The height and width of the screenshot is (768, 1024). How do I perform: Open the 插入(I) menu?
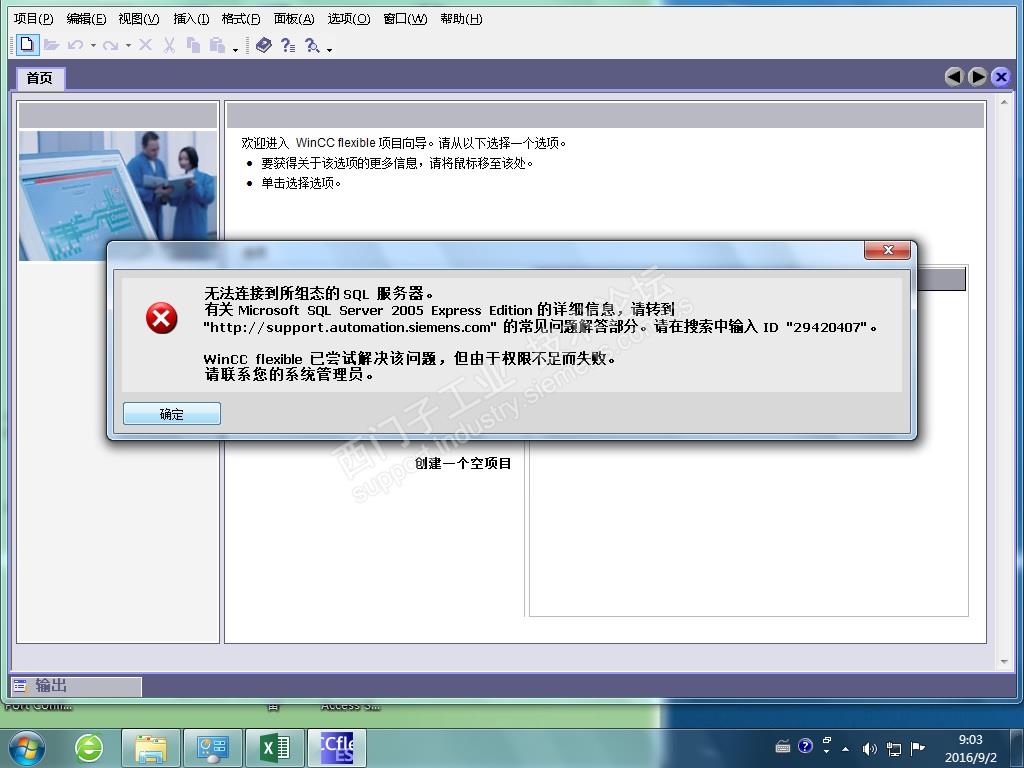point(191,19)
